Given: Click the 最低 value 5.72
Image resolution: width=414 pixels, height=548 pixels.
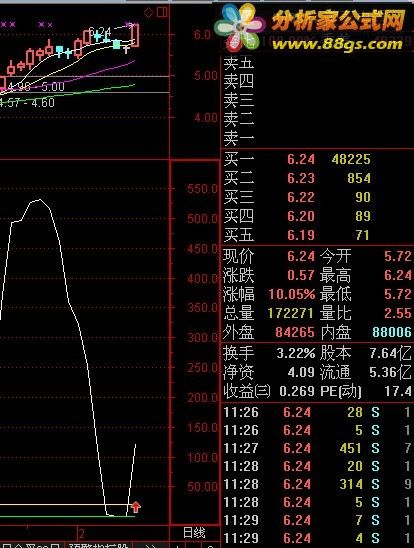Looking at the screenshot, I should point(398,294).
